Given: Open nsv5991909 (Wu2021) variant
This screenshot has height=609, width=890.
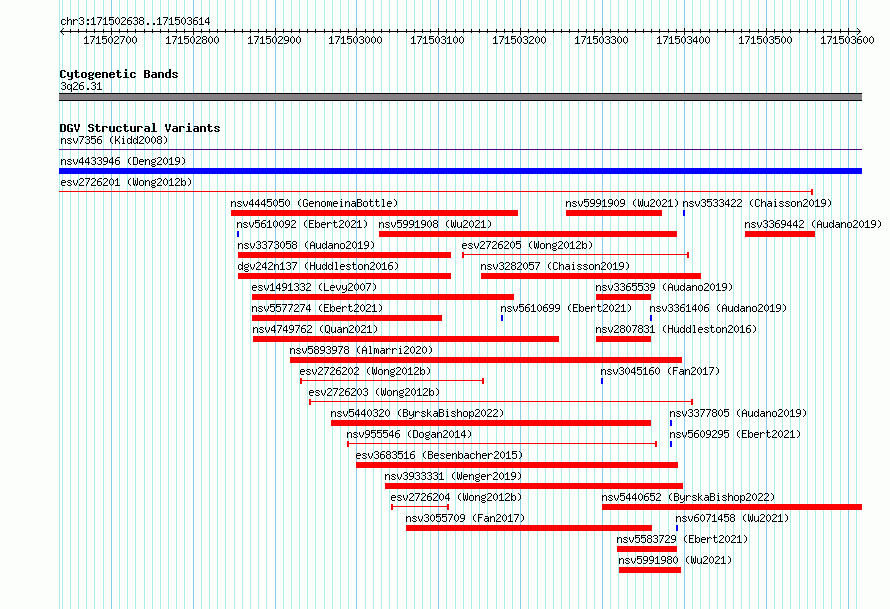Looking at the screenshot, I should [x=622, y=203].
